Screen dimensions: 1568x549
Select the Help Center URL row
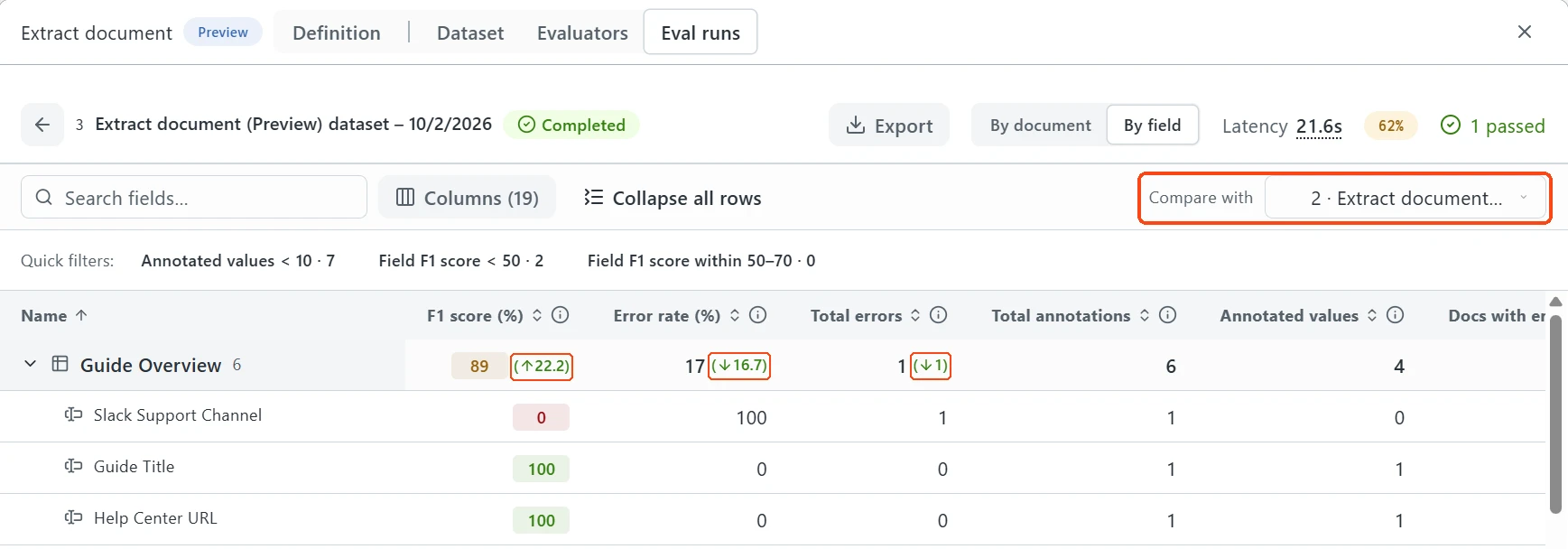(773, 519)
